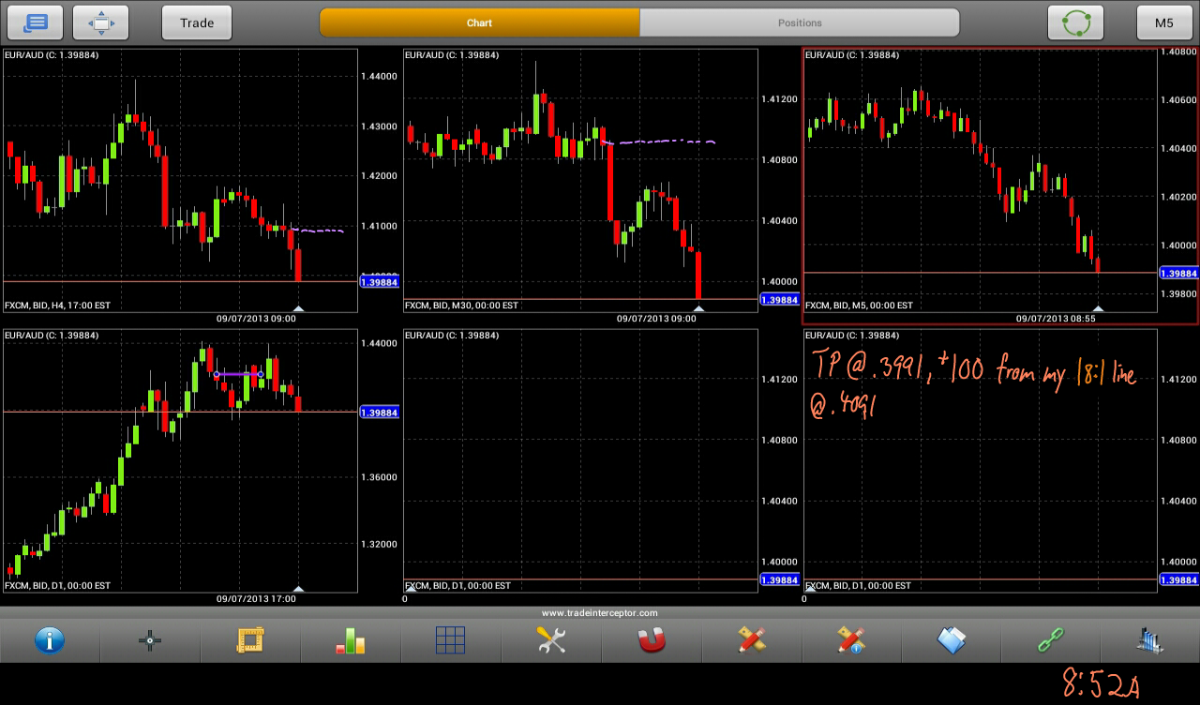The height and width of the screenshot is (705, 1200).
Task: Open the wrench and screwdriver settings
Action: [x=551, y=640]
